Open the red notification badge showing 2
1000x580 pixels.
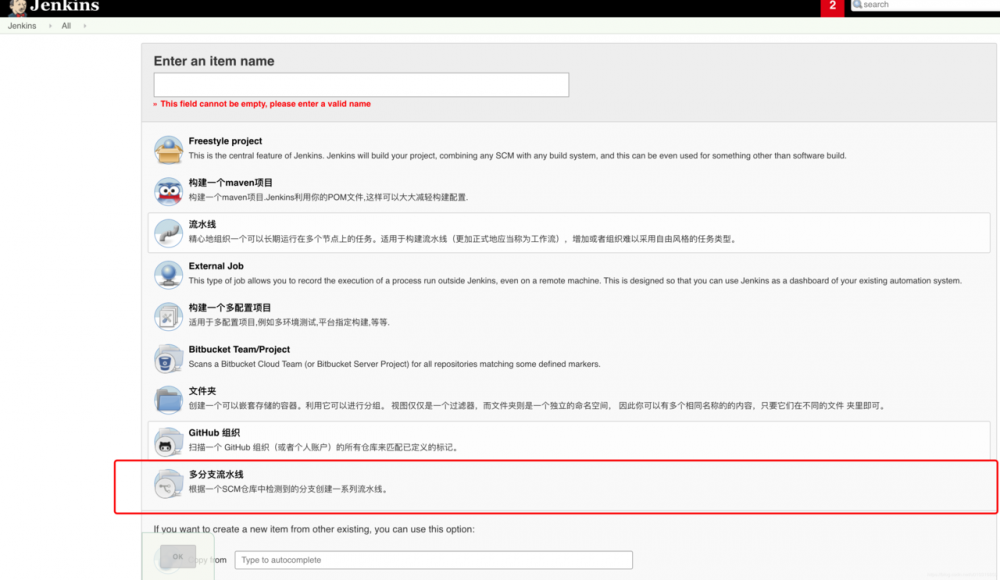click(x=833, y=7)
